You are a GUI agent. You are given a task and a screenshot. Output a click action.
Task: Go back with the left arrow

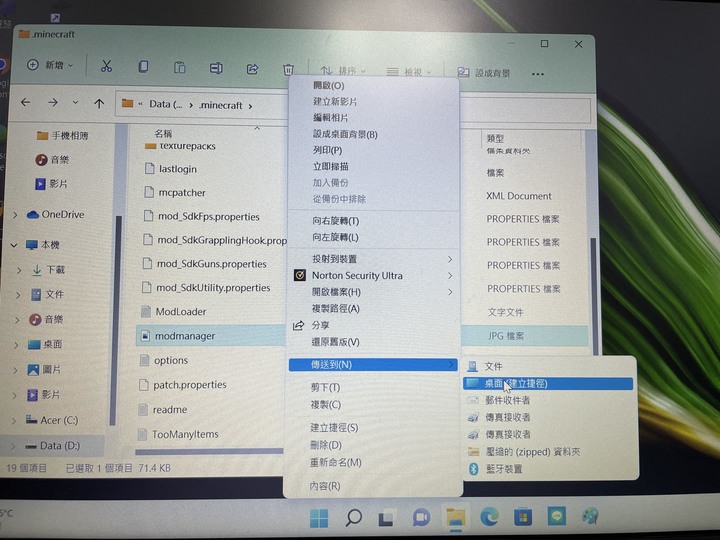point(26,102)
